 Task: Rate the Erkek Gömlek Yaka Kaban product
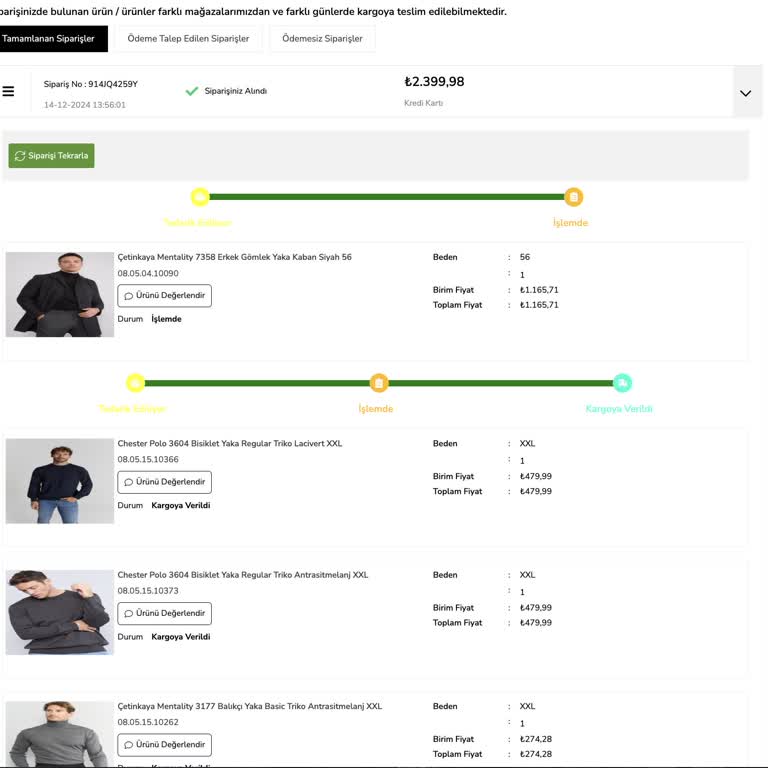click(x=165, y=296)
